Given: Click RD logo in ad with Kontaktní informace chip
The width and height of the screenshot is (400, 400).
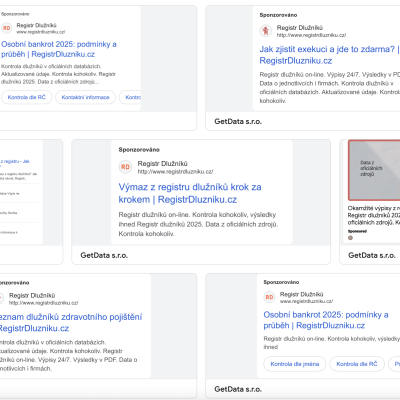Looking at the screenshot, I should tap(7, 28).
